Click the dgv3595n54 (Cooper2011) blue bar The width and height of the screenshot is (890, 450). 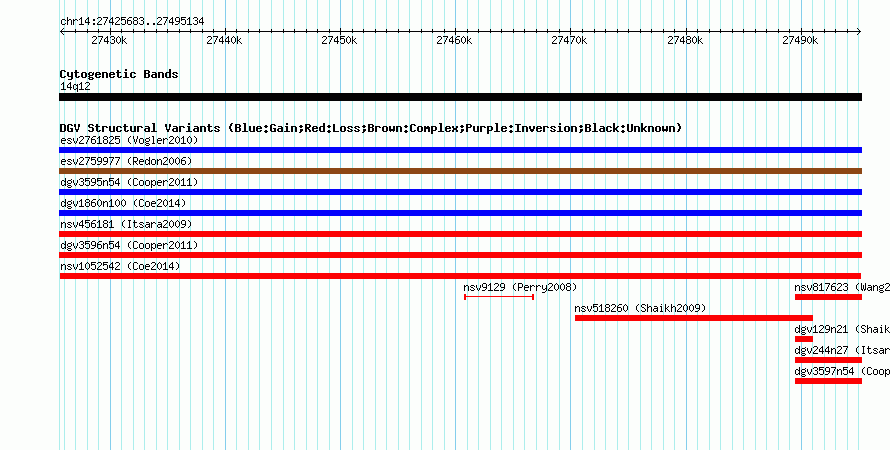point(460,192)
